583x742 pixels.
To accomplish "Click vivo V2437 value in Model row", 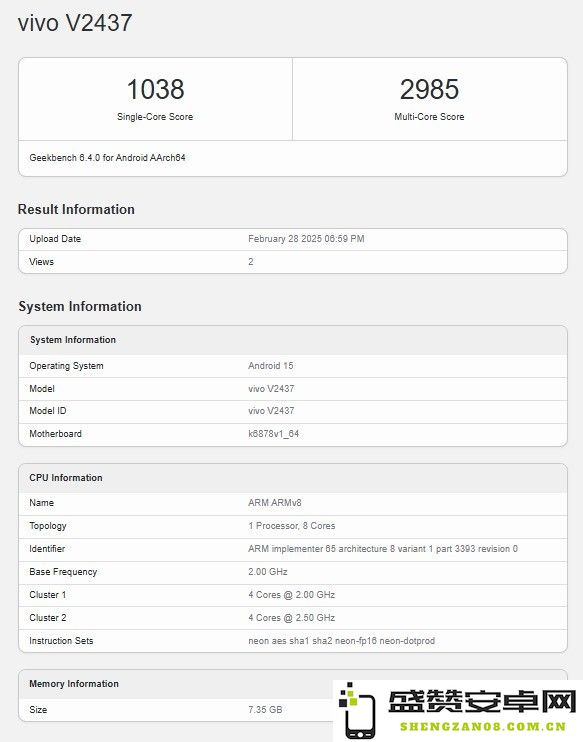I will 271,389.
